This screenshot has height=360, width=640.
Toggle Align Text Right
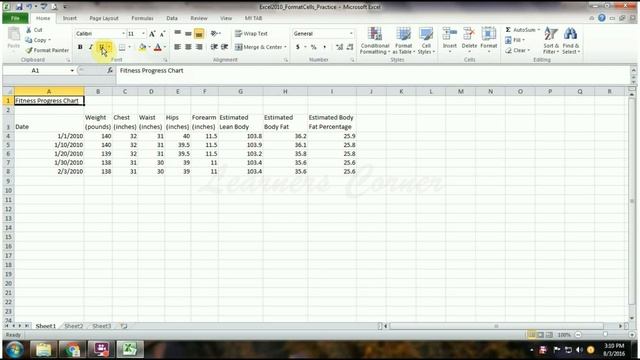point(199,47)
